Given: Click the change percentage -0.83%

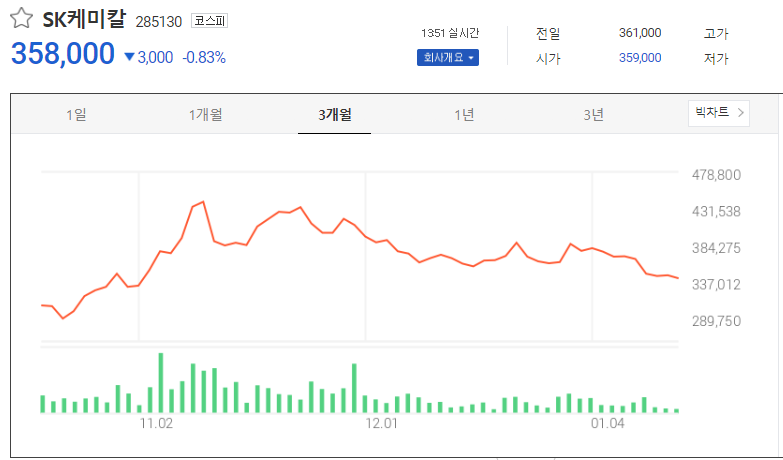Looking at the screenshot, I should click(x=204, y=57).
